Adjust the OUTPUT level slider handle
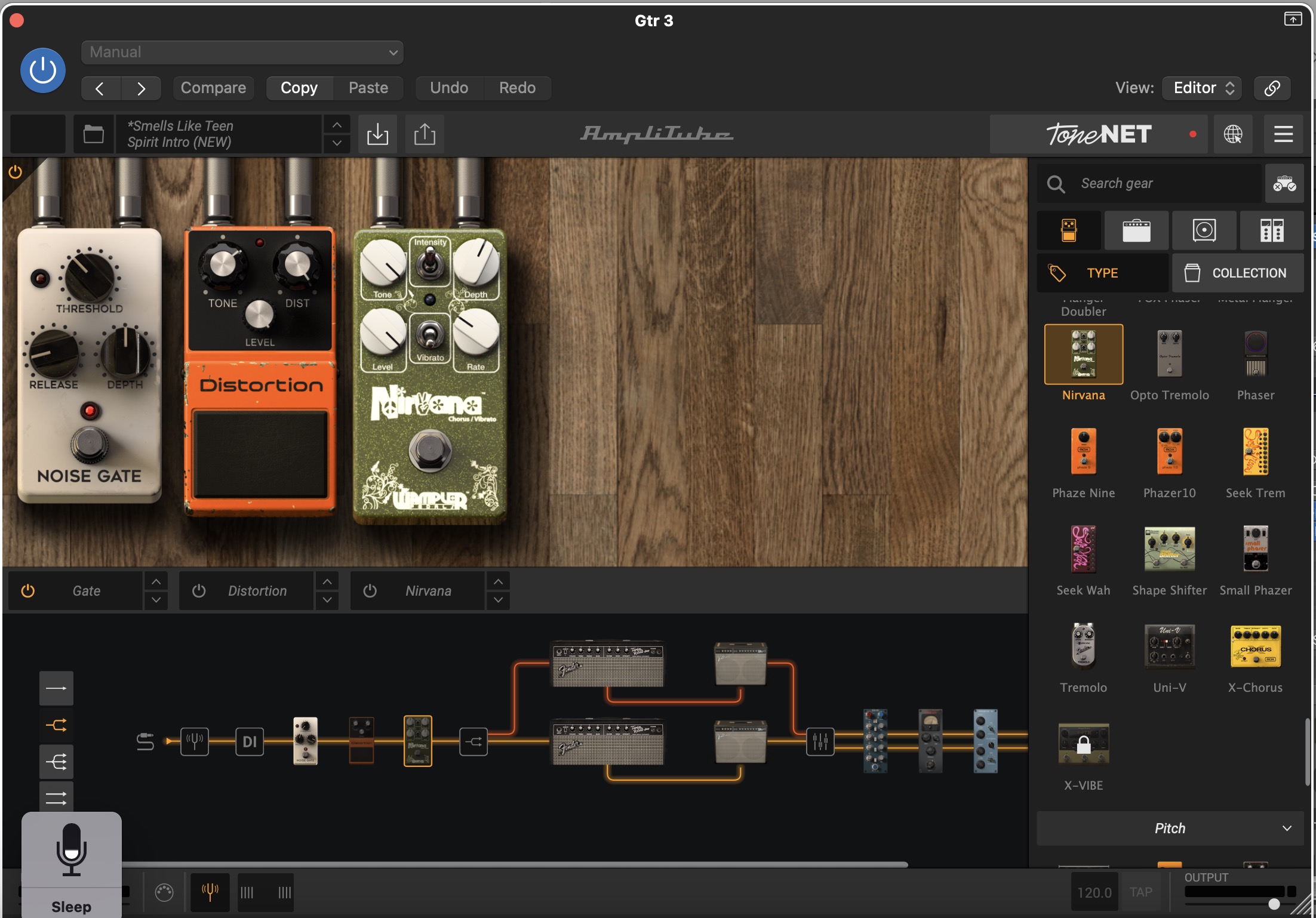1316x918 pixels. pyautogui.click(x=1274, y=904)
